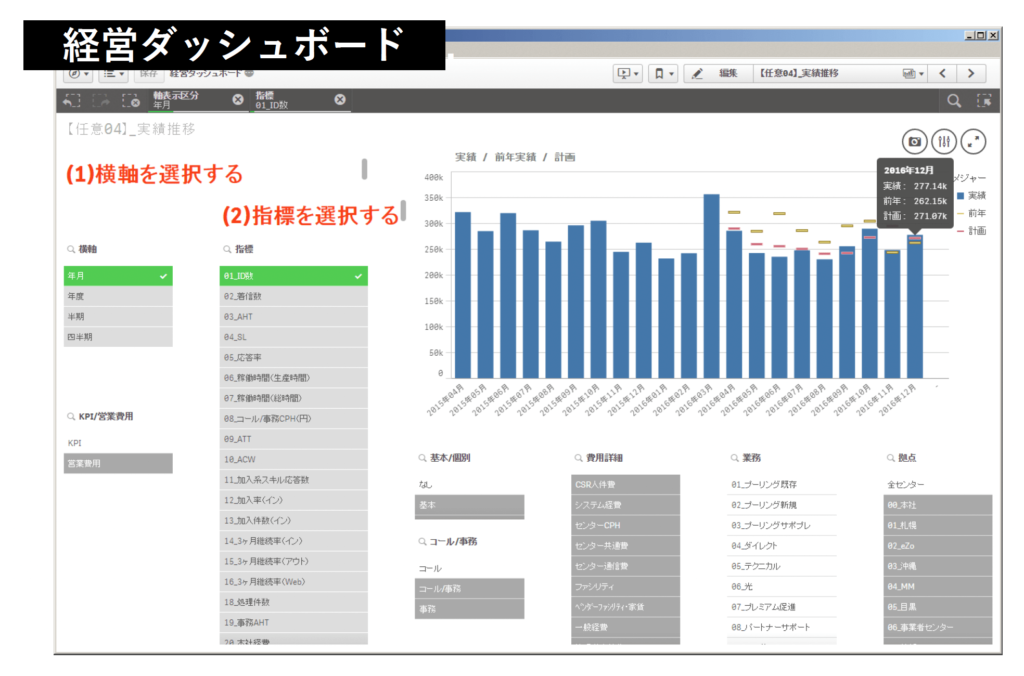The height and width of the screenshot is (676, 1024).
Task: Select 全センター in 拠点 list
Action: pyautogui.click(x=938, y=485)
